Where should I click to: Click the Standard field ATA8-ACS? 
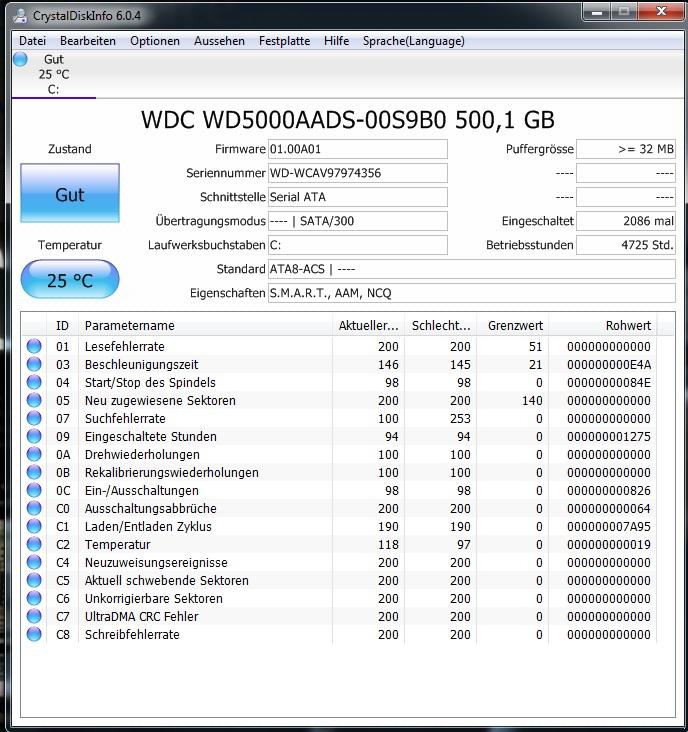tap(472, 269)
